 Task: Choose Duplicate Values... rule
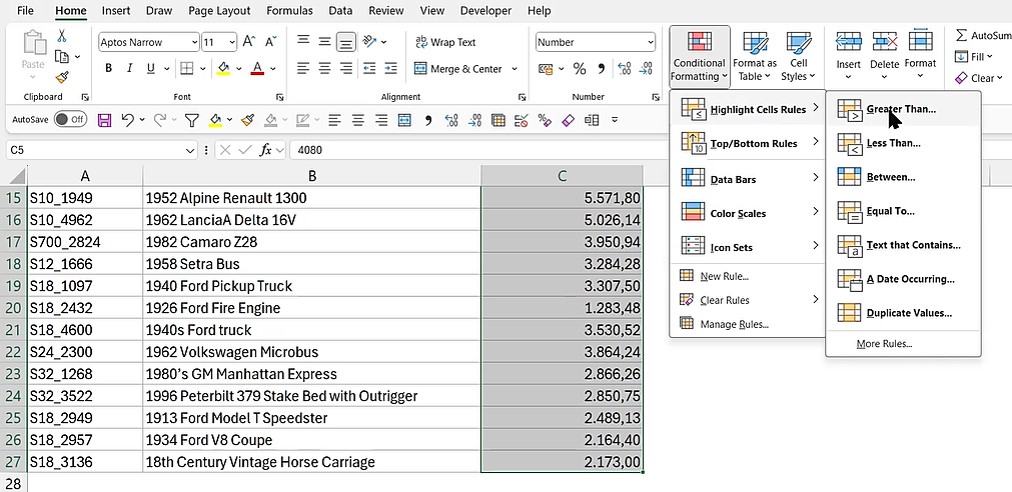pyautogui.click(x=903, y=313)
